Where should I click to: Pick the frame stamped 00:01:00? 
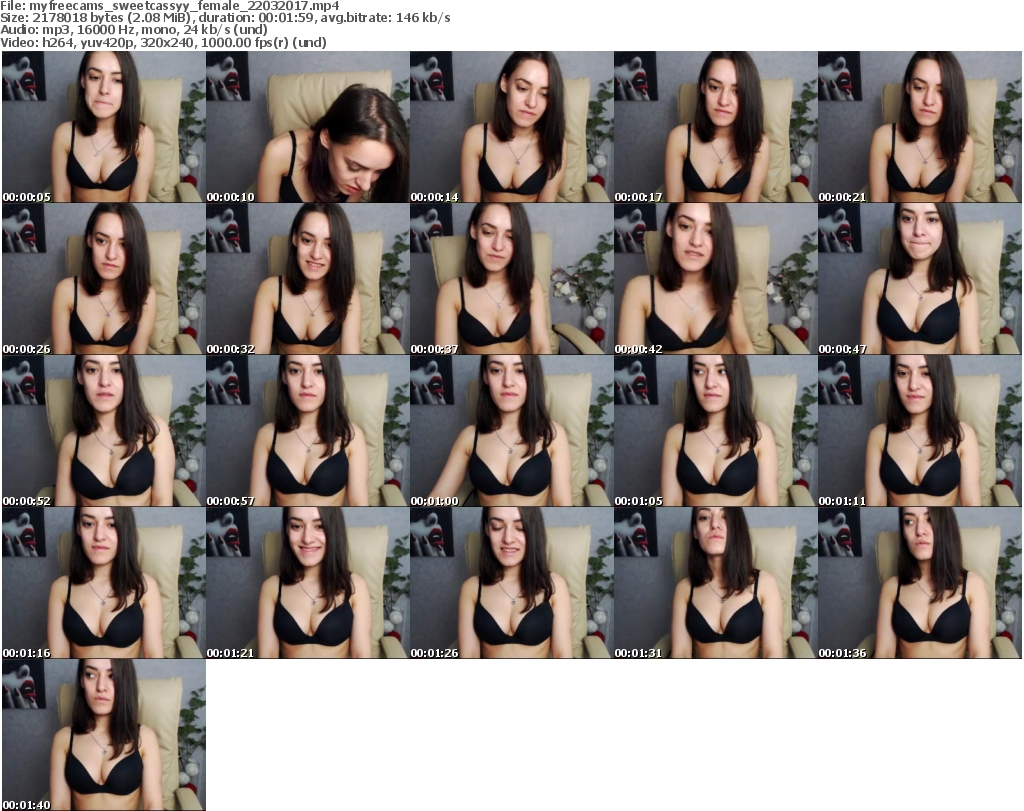511,431
